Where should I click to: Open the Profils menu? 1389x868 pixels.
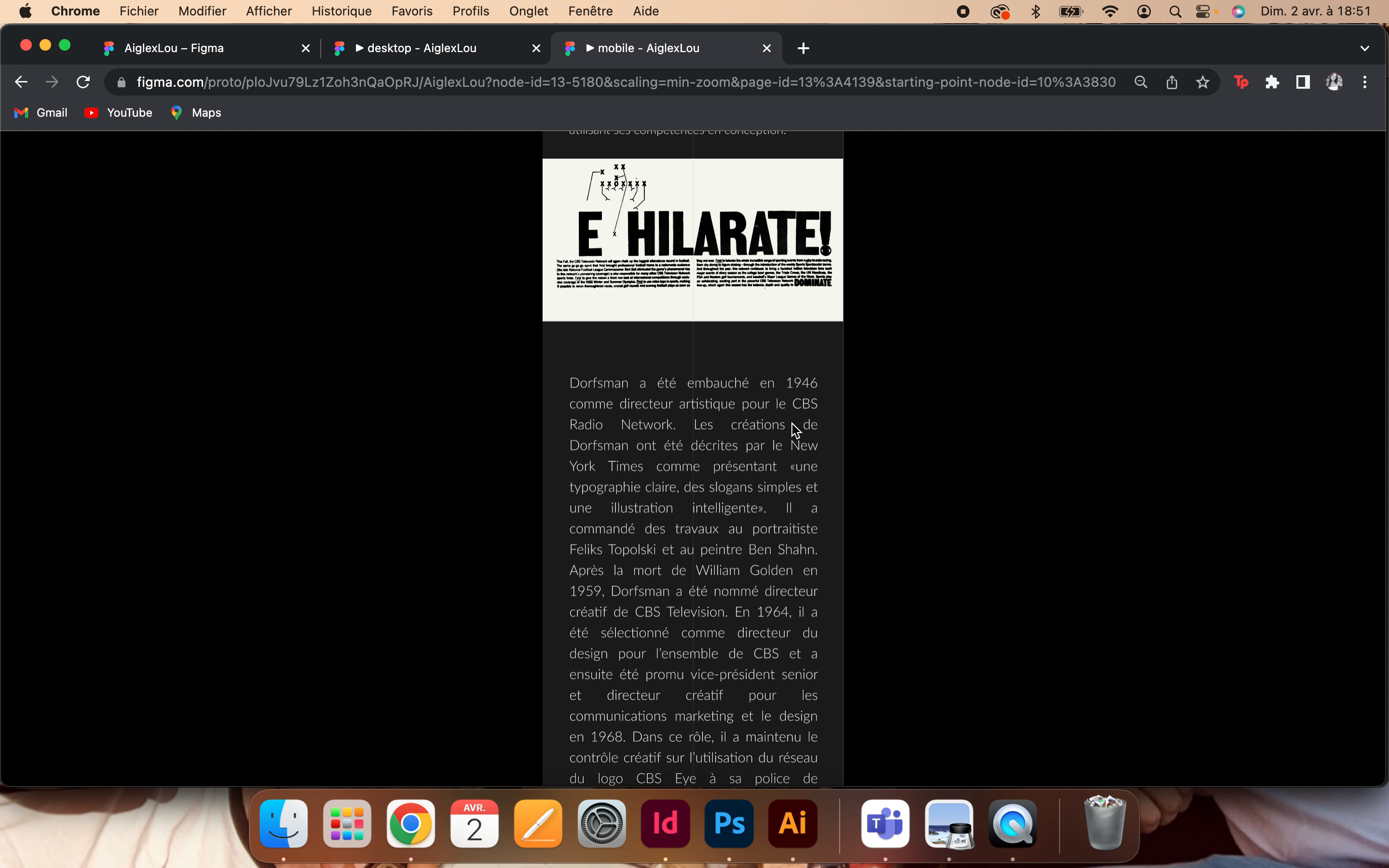click(470, 12)
